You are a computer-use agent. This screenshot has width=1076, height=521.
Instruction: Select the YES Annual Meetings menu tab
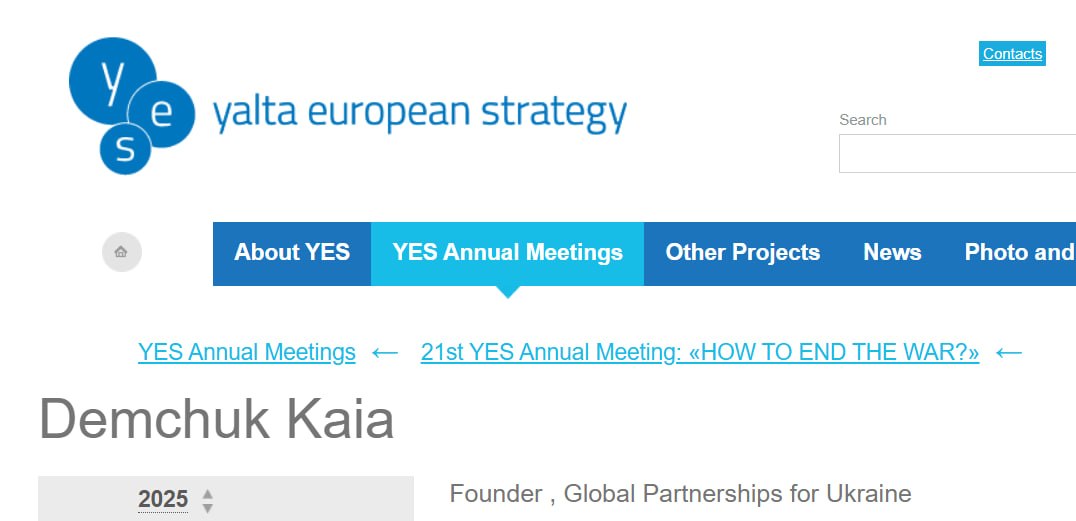click(x=507, y=253)
